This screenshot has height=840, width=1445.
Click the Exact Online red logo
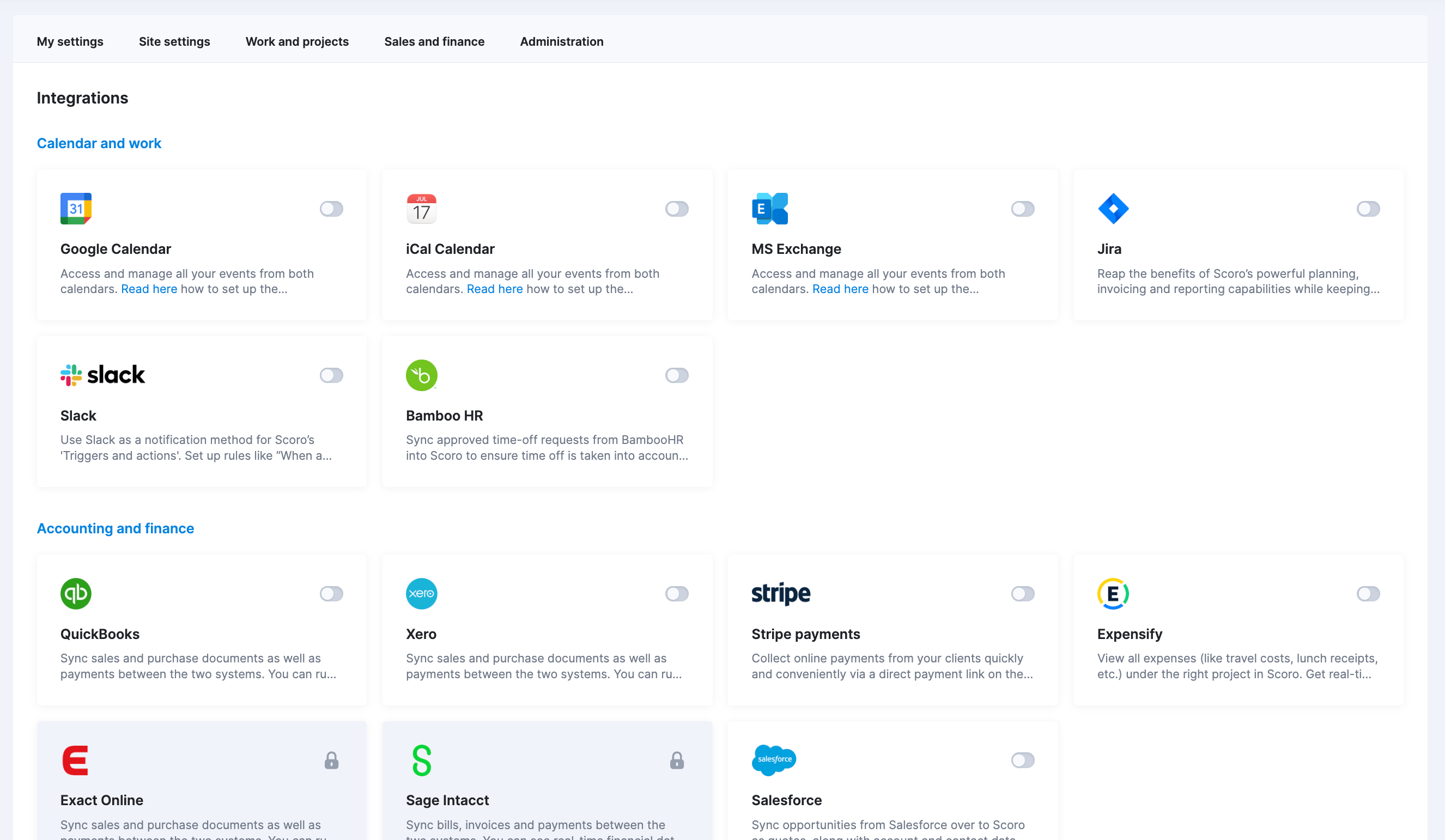[x=75, y=760]
